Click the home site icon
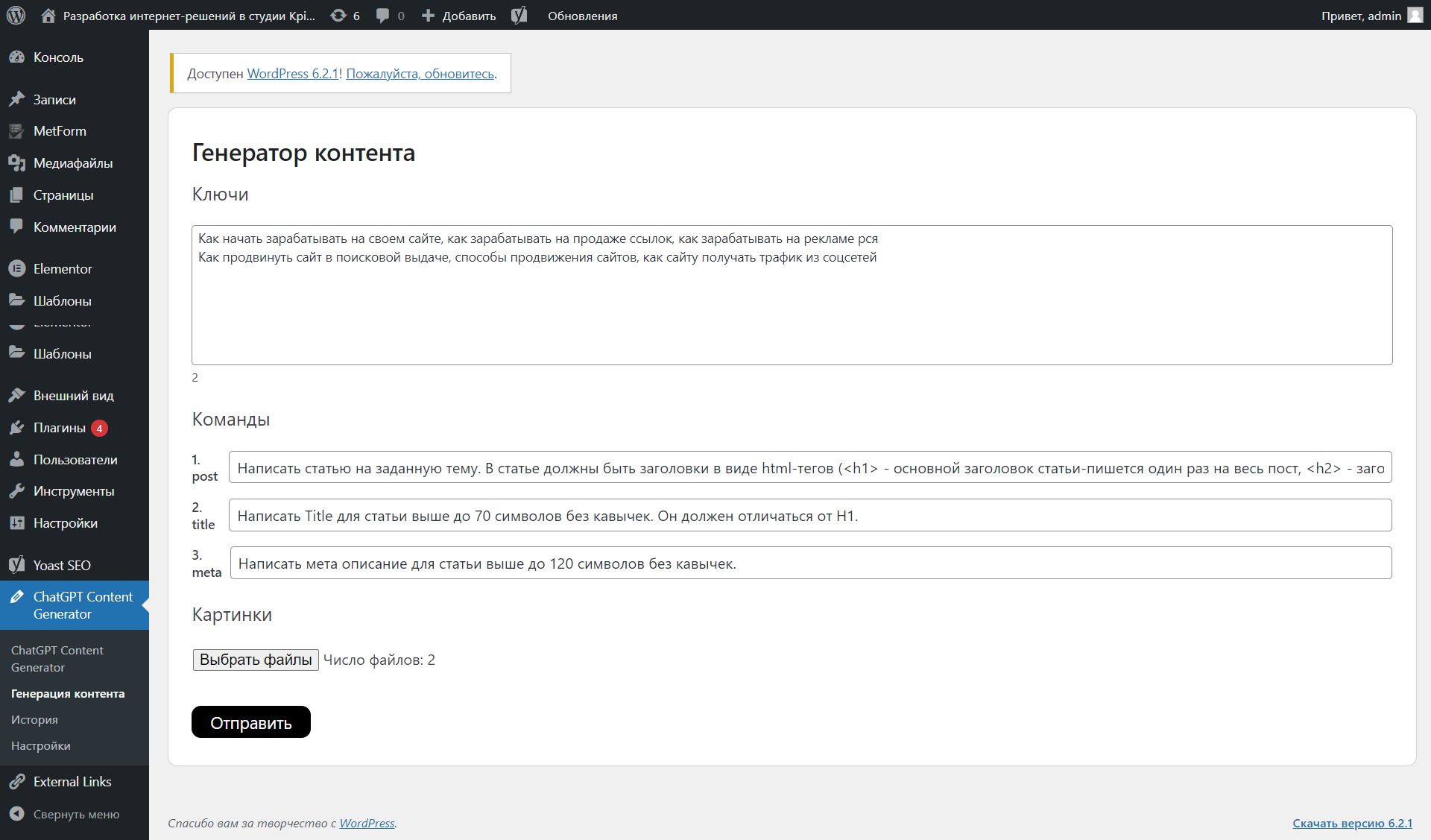Viewport: 1431px width, 840px height. pyautogui.click(x=48, y=16)
